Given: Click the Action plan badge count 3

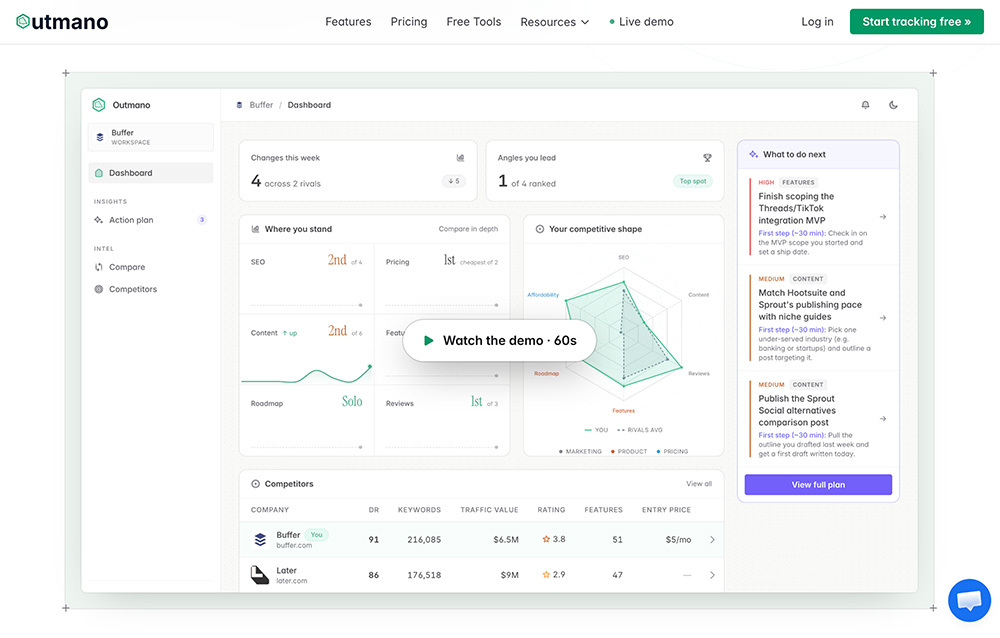Looking at the screenshot, I should pos(202,220).
